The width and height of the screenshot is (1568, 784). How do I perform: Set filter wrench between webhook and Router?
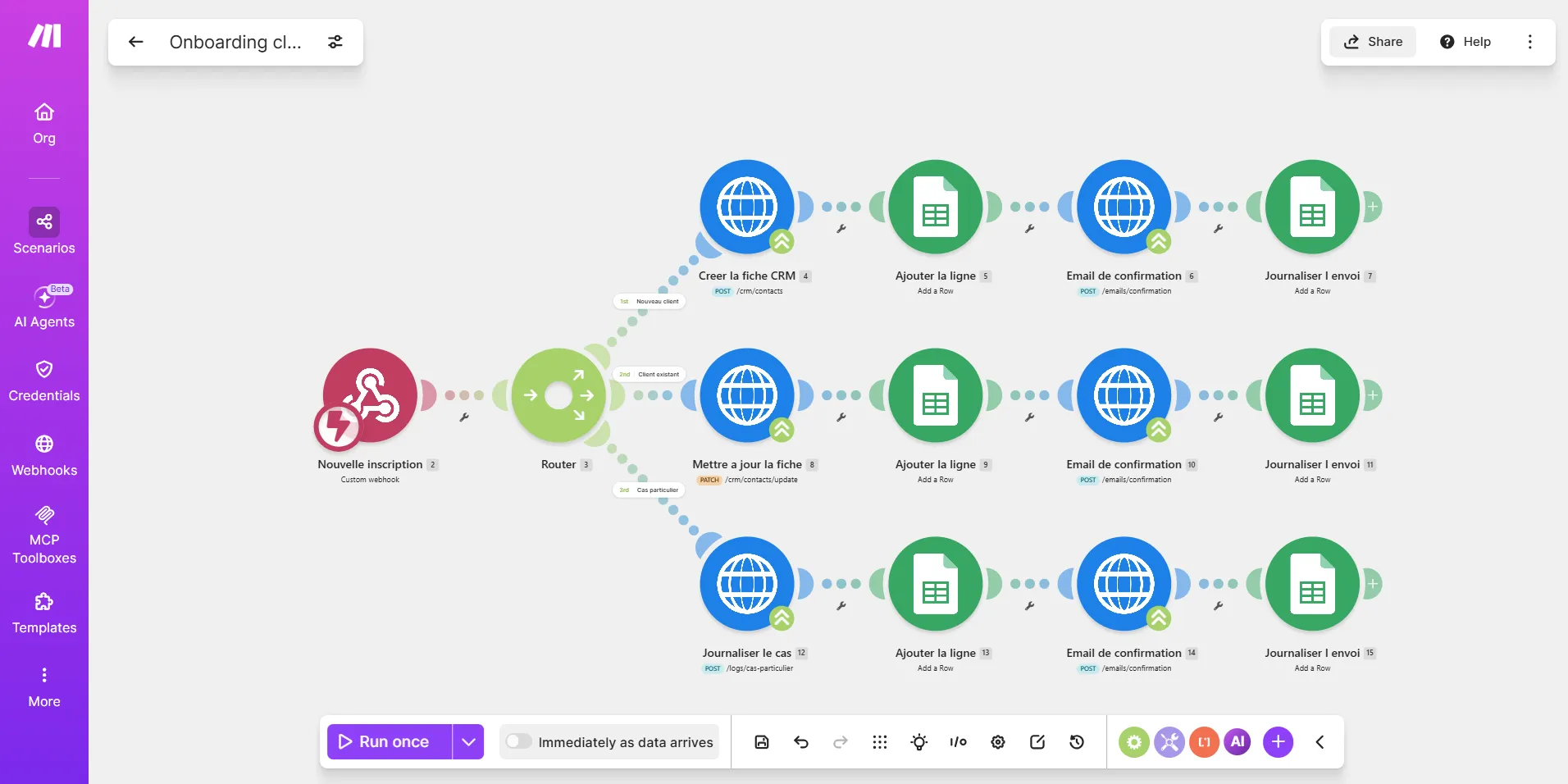tap(464, 417)
